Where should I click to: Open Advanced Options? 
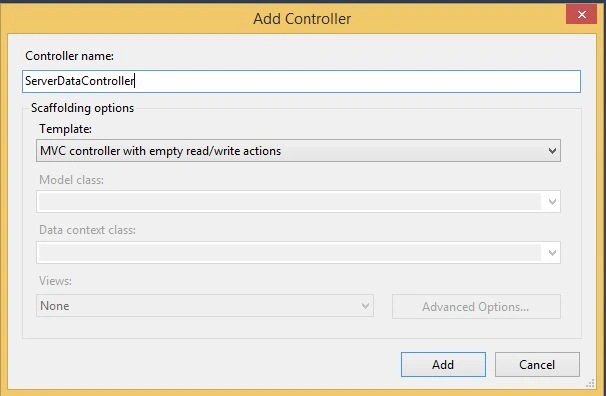tap(476, 307)
